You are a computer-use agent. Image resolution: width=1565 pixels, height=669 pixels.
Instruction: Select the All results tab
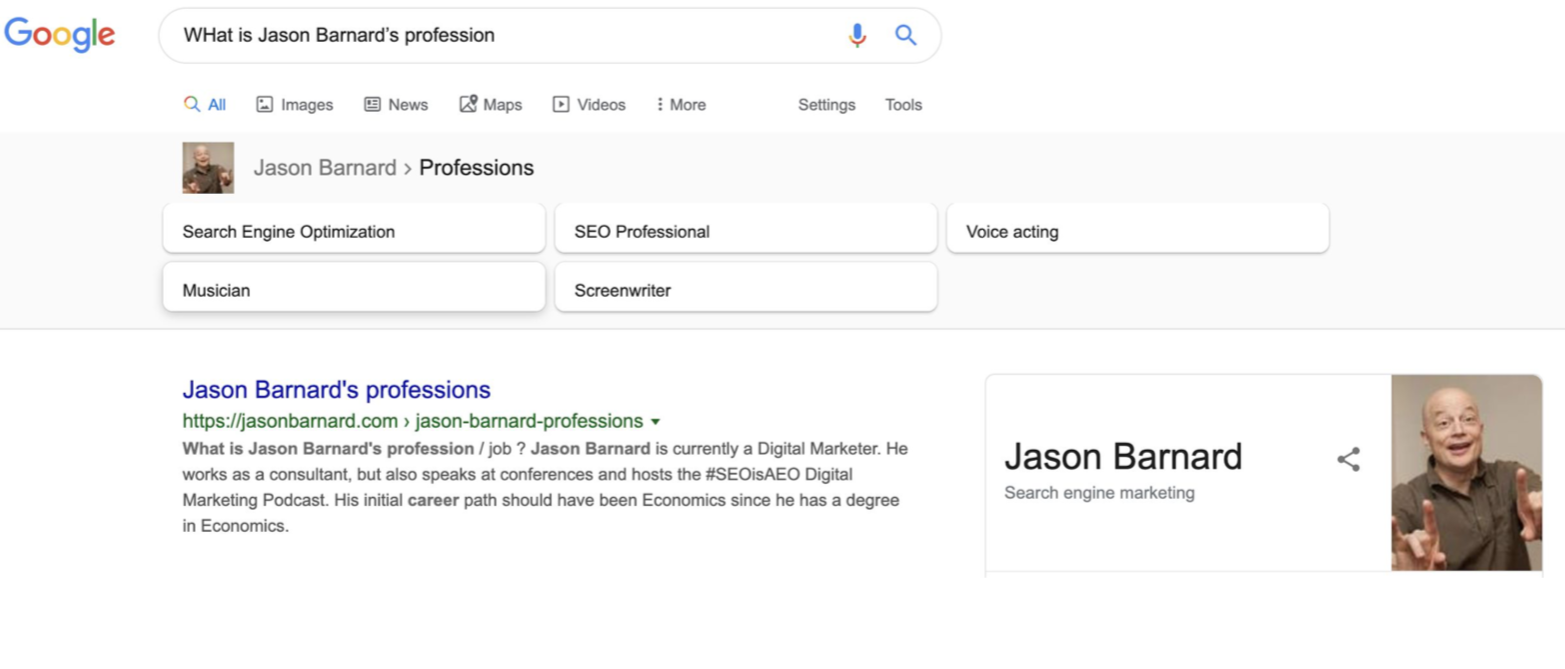205,104
